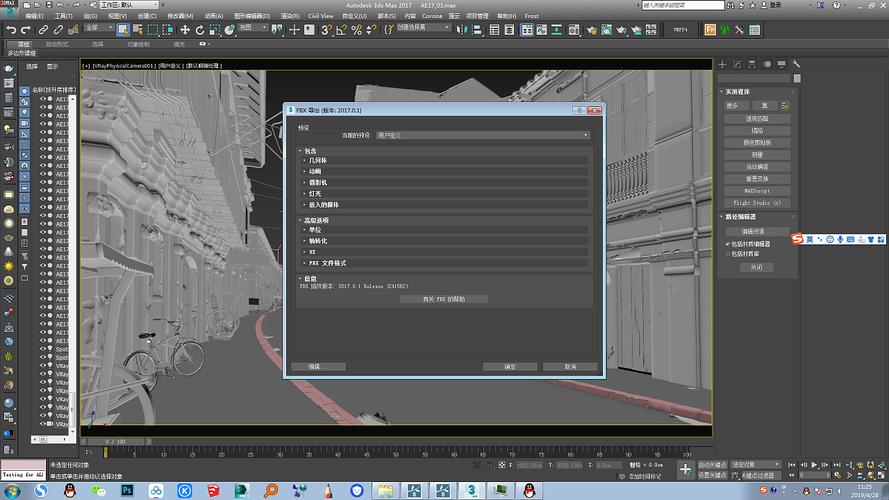Click the 取消 button in FBX dialog
Viewport: 889px width, 500px height.
point(569,367)
